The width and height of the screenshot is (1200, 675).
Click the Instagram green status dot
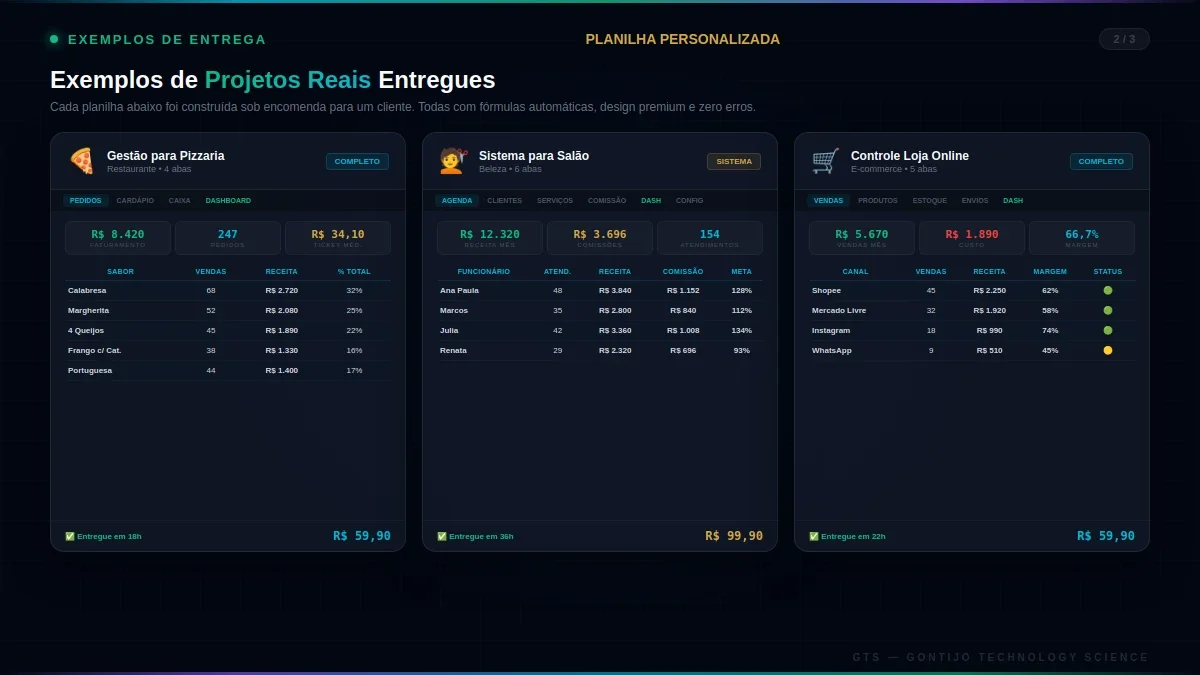coord(1107,330)
